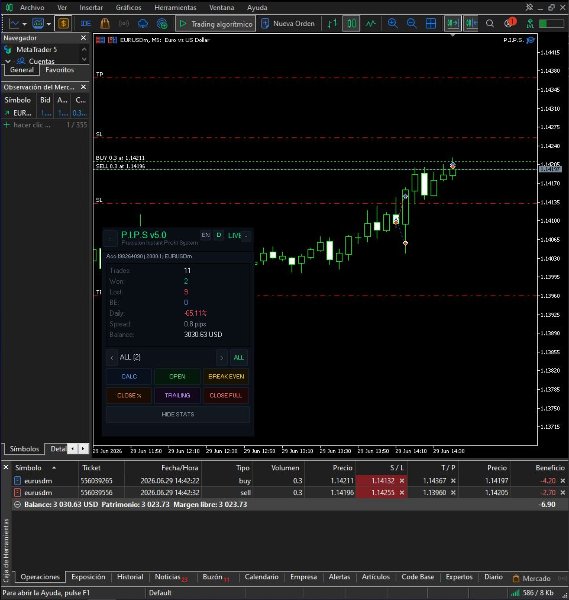
Task: Close Observación del Mercado panel
Action: point(83,87)
